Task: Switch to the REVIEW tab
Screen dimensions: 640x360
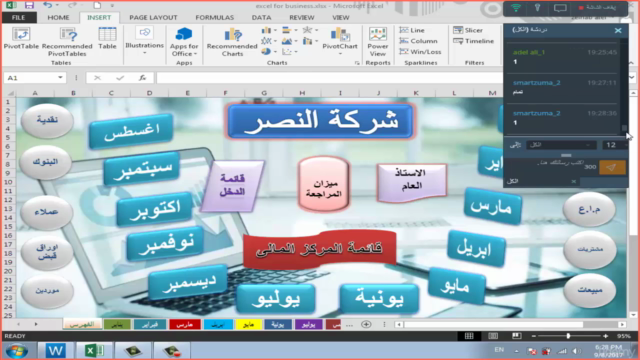Action: coord(302,18)
